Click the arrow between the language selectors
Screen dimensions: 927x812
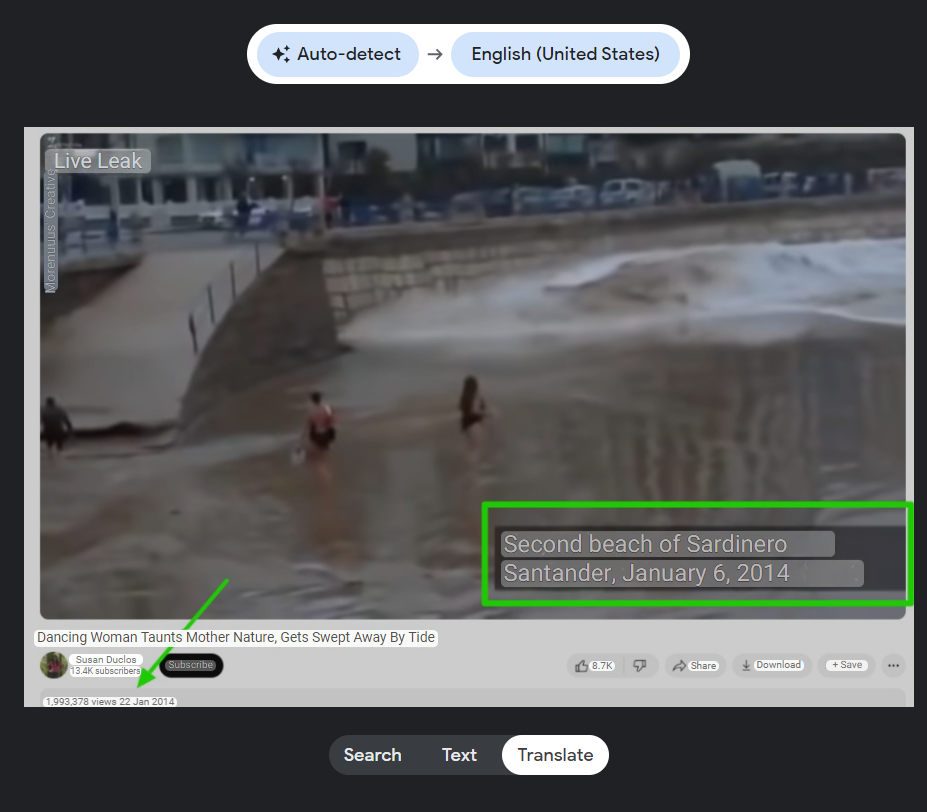click(435, 54)
